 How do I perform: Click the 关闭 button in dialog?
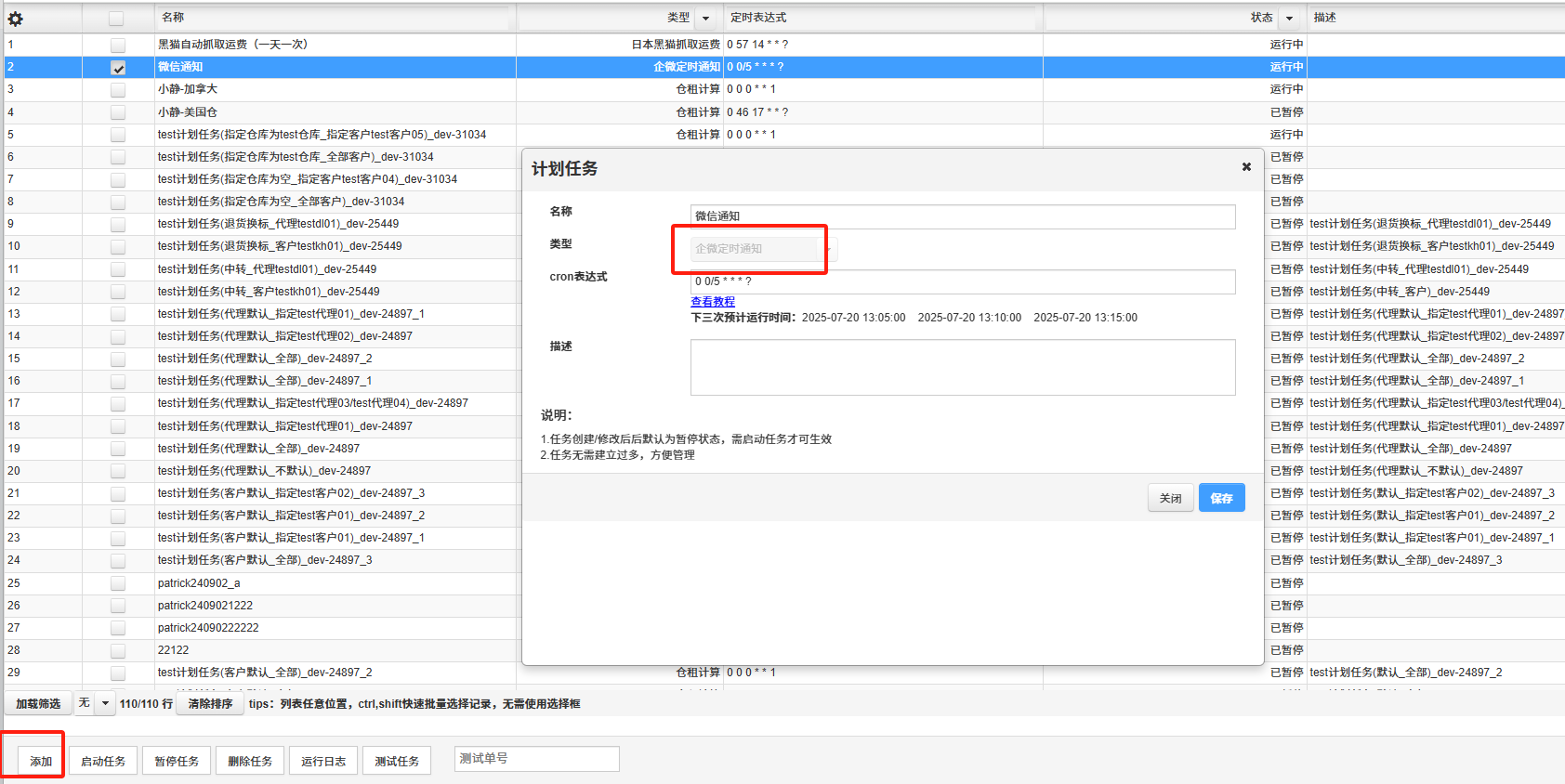1170,499
